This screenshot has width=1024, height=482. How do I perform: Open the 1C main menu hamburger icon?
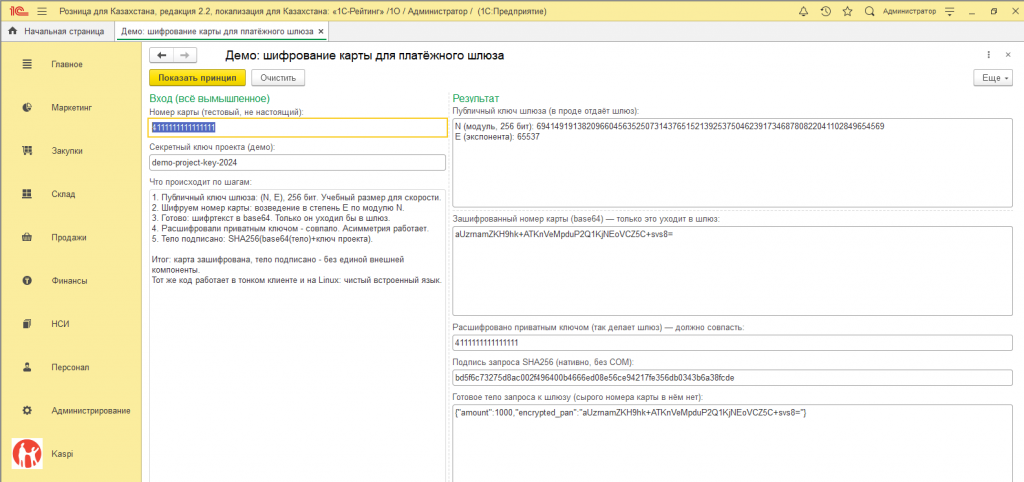pyautogui.click(x=42, y=11)
